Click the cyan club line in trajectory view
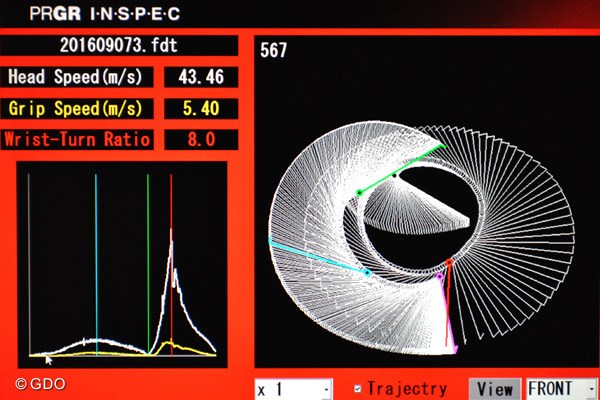Screen dimensions: 600x400 coord(320,256)
